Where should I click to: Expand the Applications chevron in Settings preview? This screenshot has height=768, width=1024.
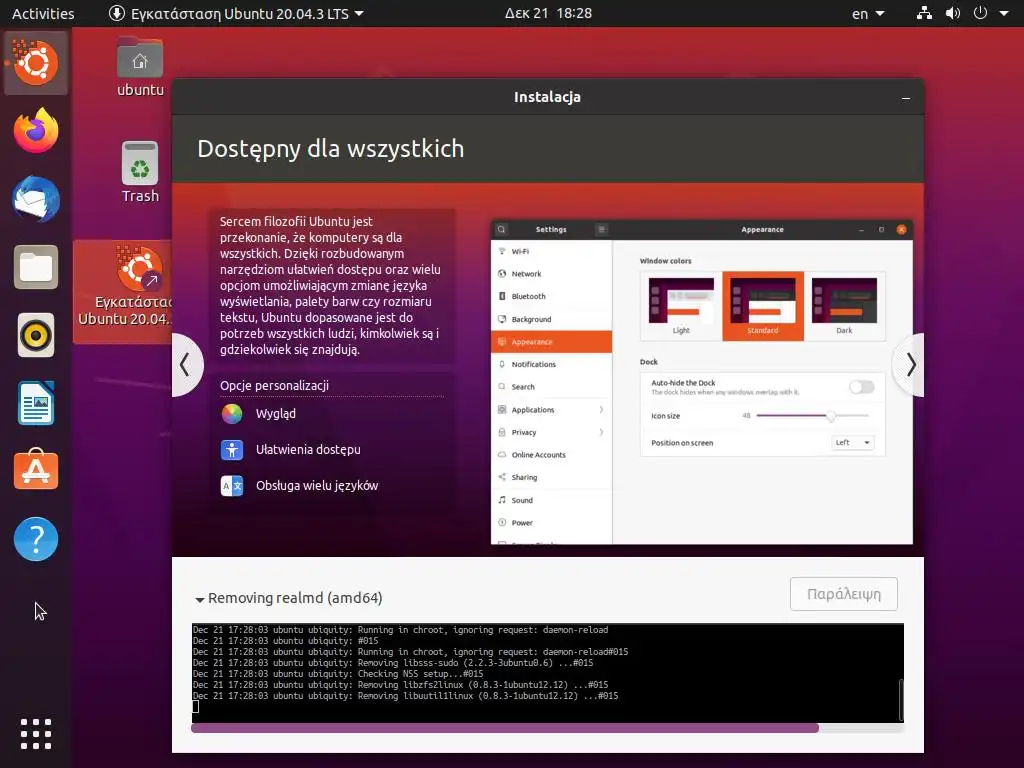click(x=601, y=410)
